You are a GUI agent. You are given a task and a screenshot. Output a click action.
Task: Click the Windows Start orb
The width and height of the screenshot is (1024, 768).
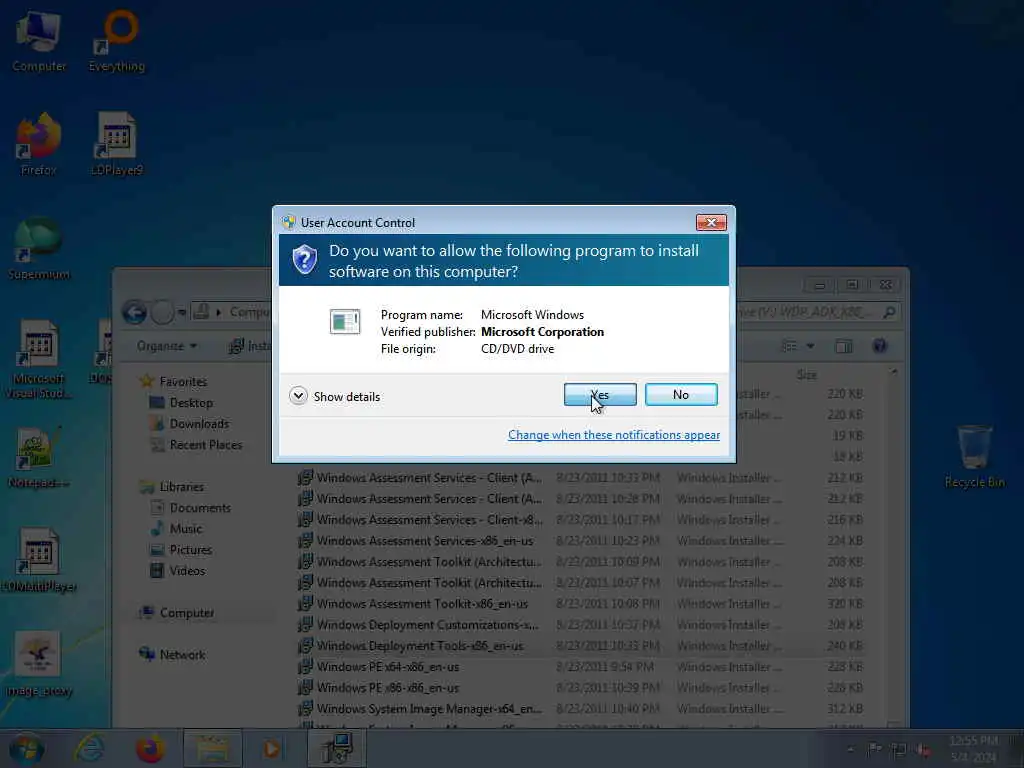click(26, 748)
